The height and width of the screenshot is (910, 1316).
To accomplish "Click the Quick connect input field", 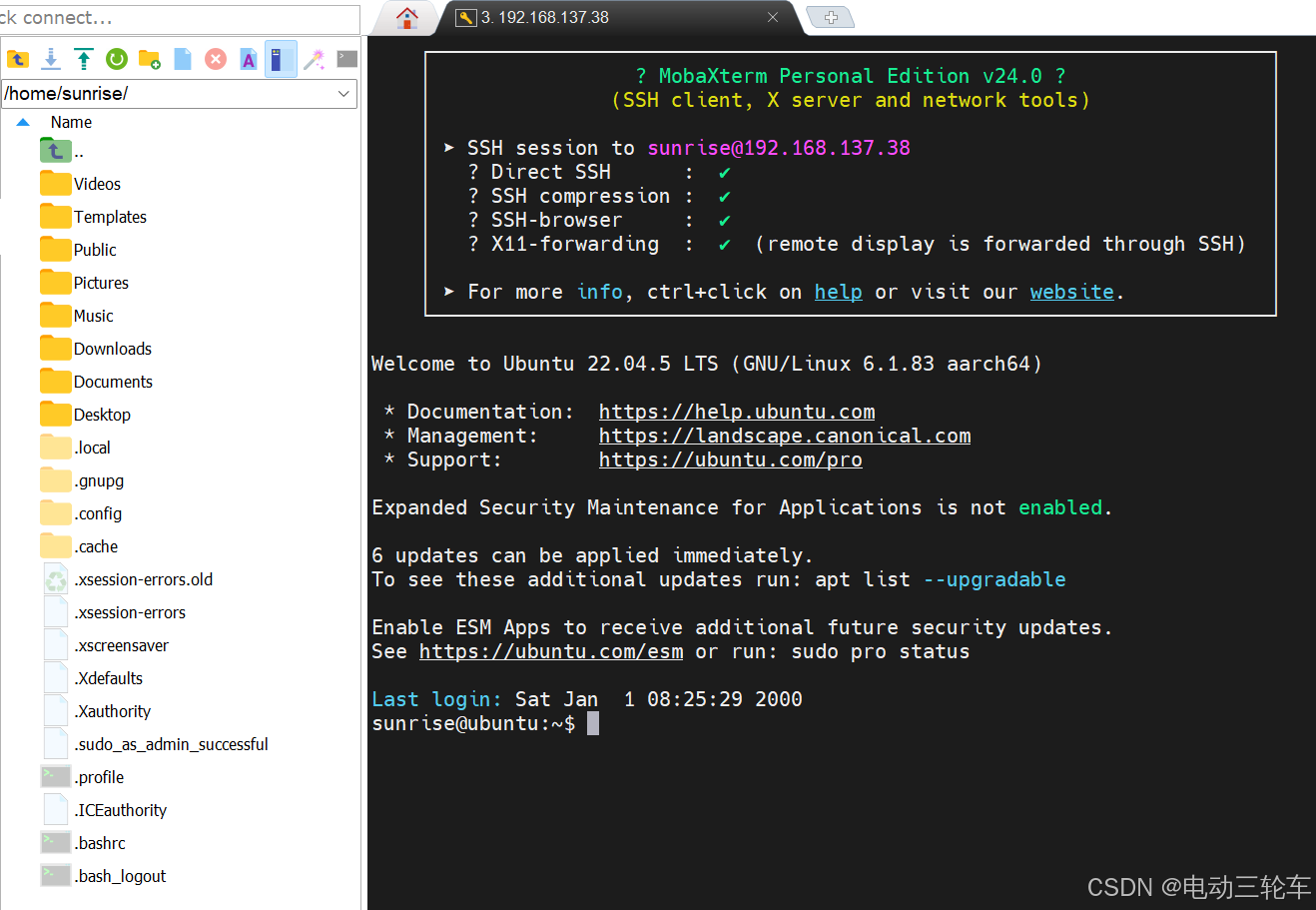I will click(x=180, y=18).
